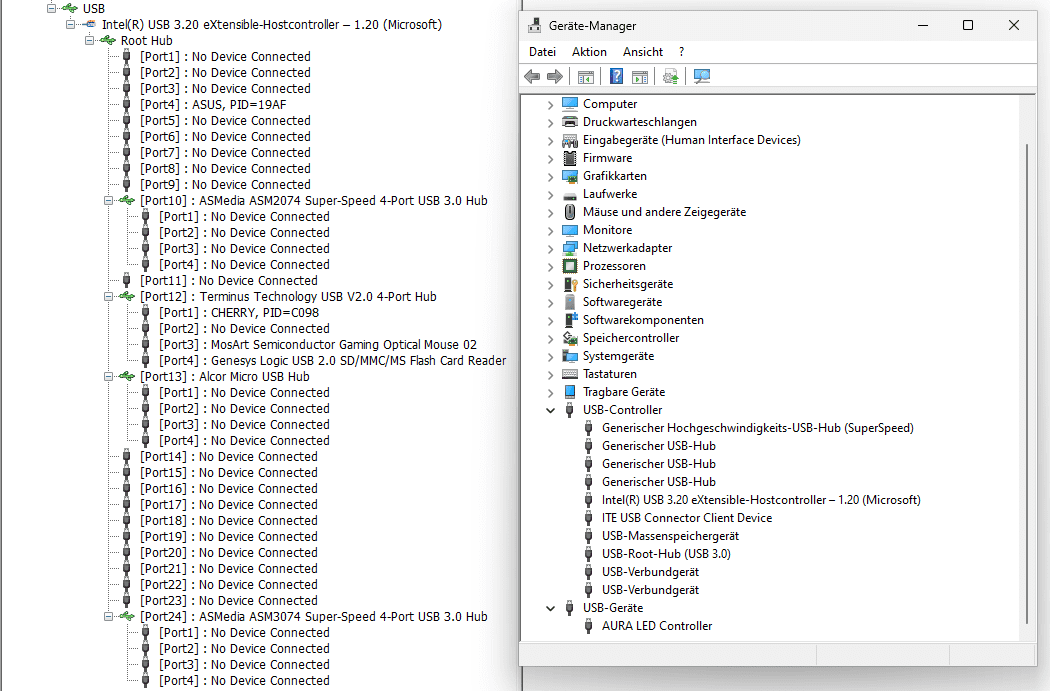Image resolution: width=1050 pixels, height=691 pixels.
Task: Expand the Systemgeräte category
Action: [x=550, y=356]
